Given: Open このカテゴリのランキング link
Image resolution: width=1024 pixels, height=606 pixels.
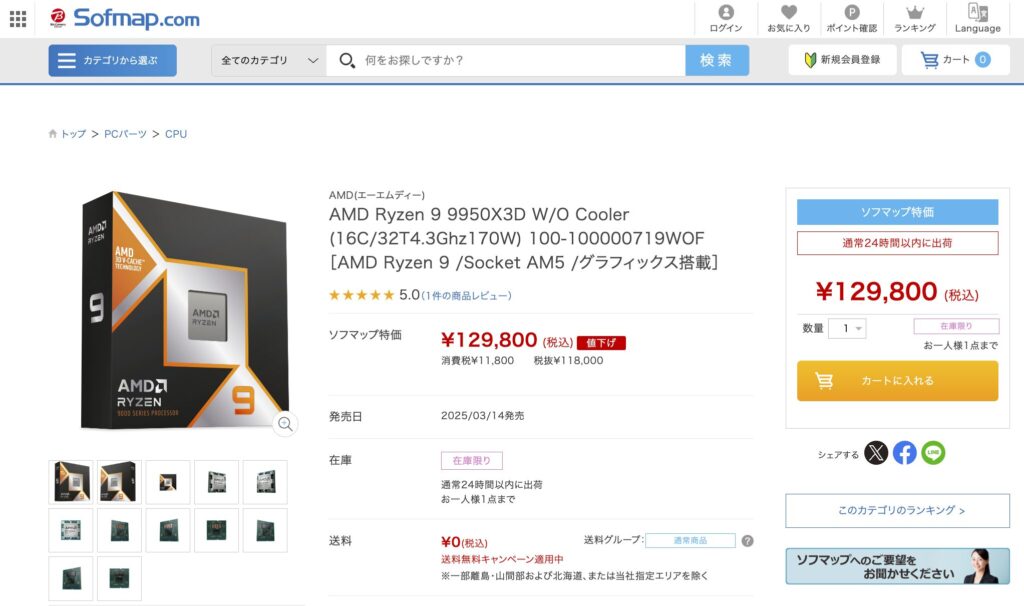Looking at the screenshot, I should (897, 511).
